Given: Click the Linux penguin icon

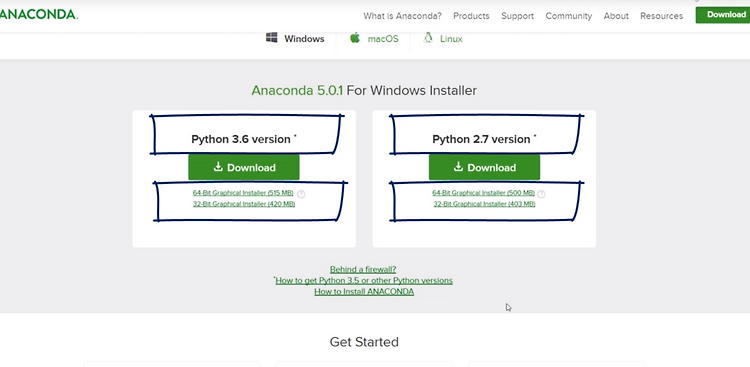Looking at the screenshot, I should 428,38.
